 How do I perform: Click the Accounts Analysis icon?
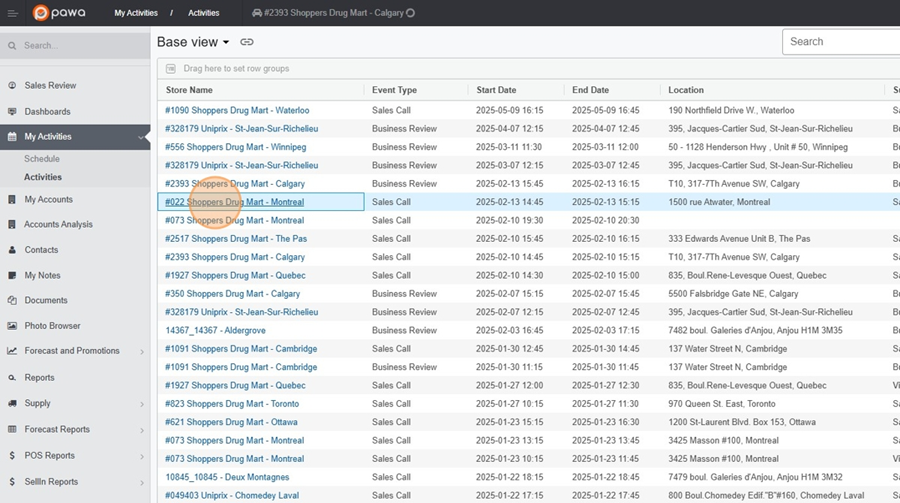tap(12, 225)
